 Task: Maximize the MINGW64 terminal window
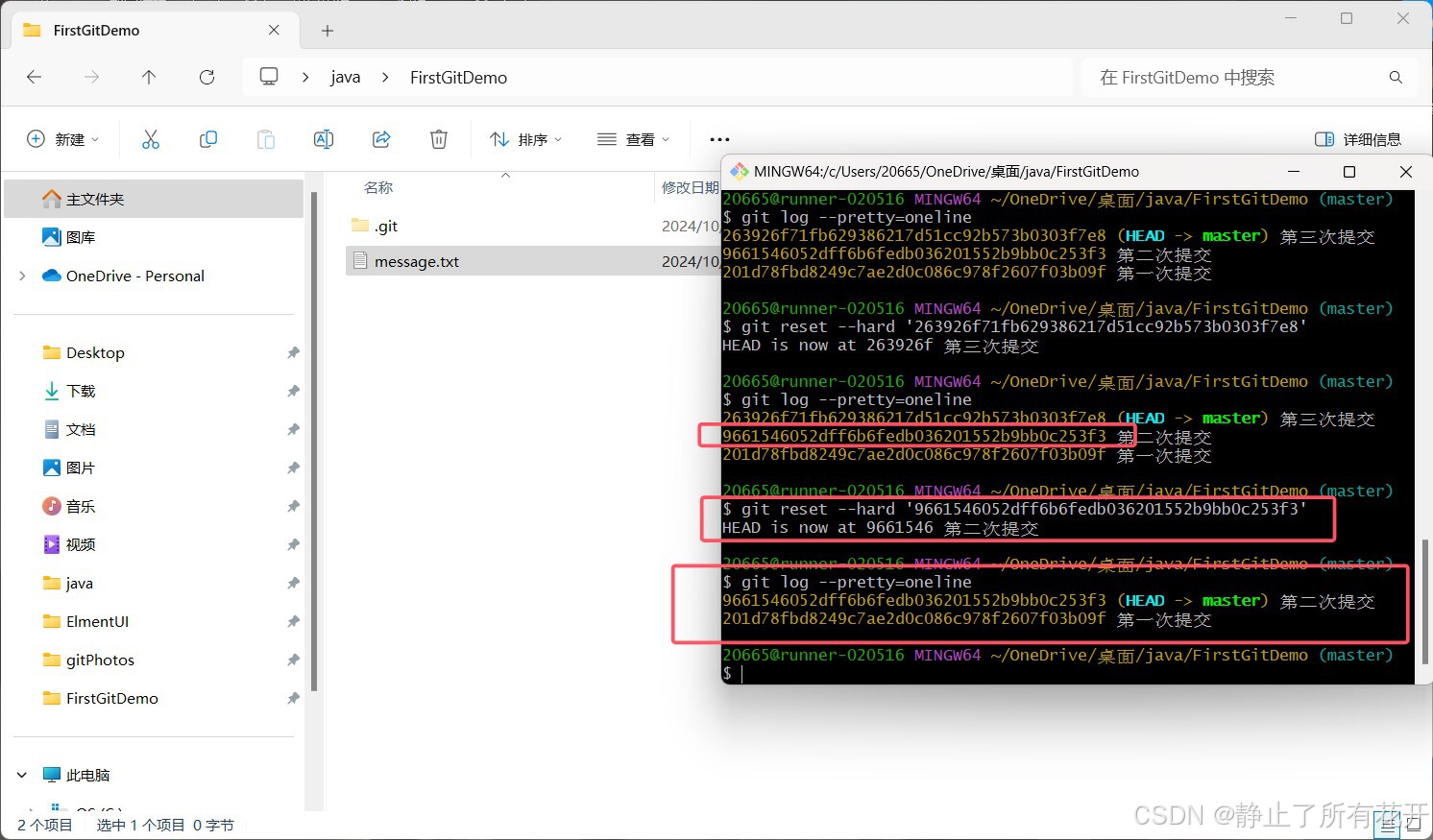point(1348,171)
